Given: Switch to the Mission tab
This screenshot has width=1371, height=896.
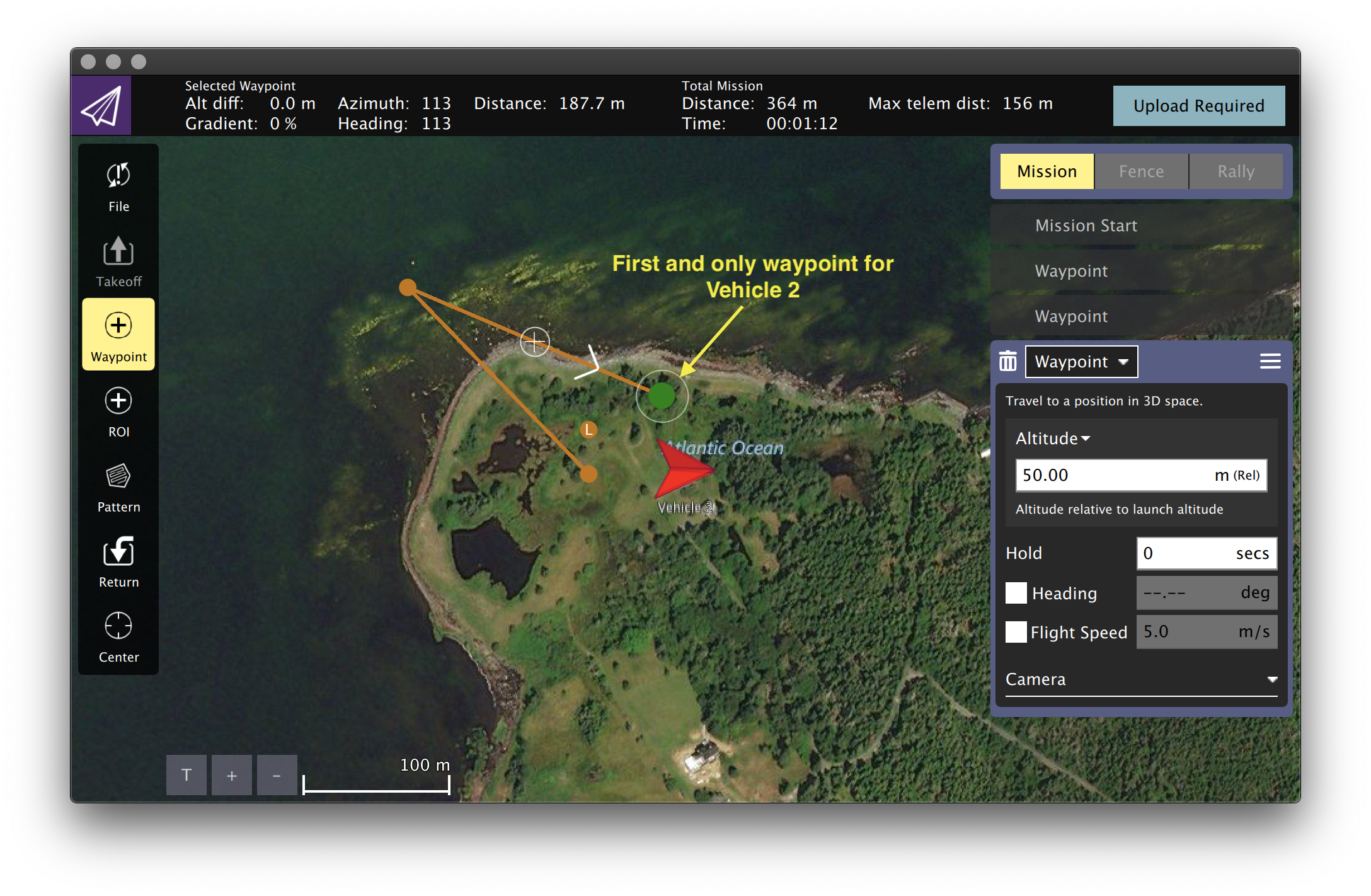Looking at the screenshot, I should [x=1047, y=171].
